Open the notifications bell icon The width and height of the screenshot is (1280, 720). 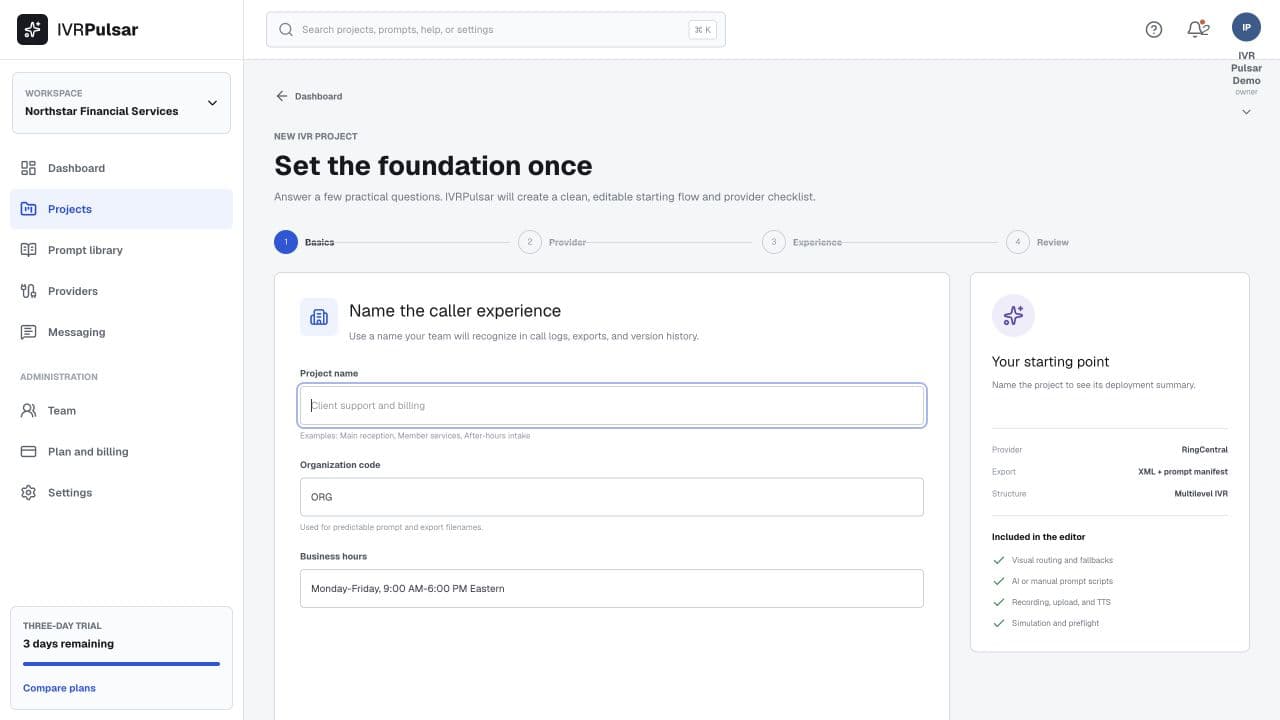pos(1198,29)
